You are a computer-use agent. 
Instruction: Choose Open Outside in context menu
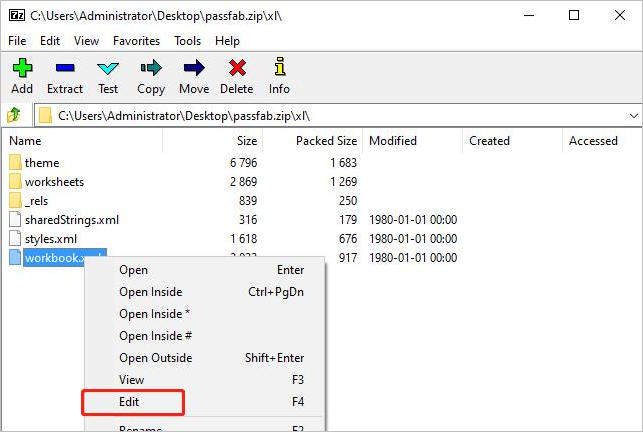pyautogui.click(x=205, y=358)
